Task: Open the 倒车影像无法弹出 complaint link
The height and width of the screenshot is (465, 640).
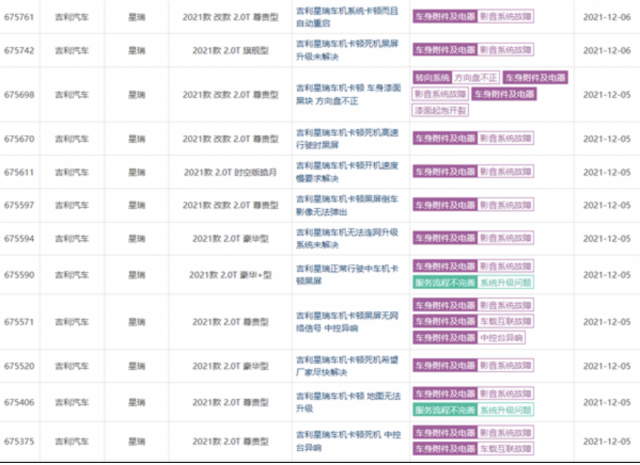Action: click(347, 205)
